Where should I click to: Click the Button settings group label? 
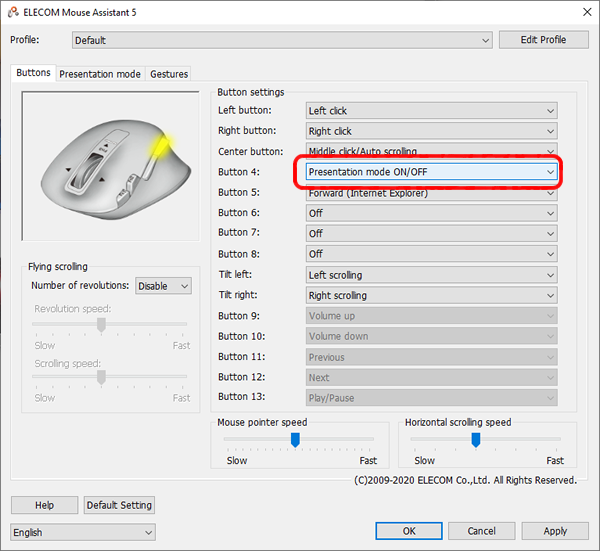tap(251, 92)
